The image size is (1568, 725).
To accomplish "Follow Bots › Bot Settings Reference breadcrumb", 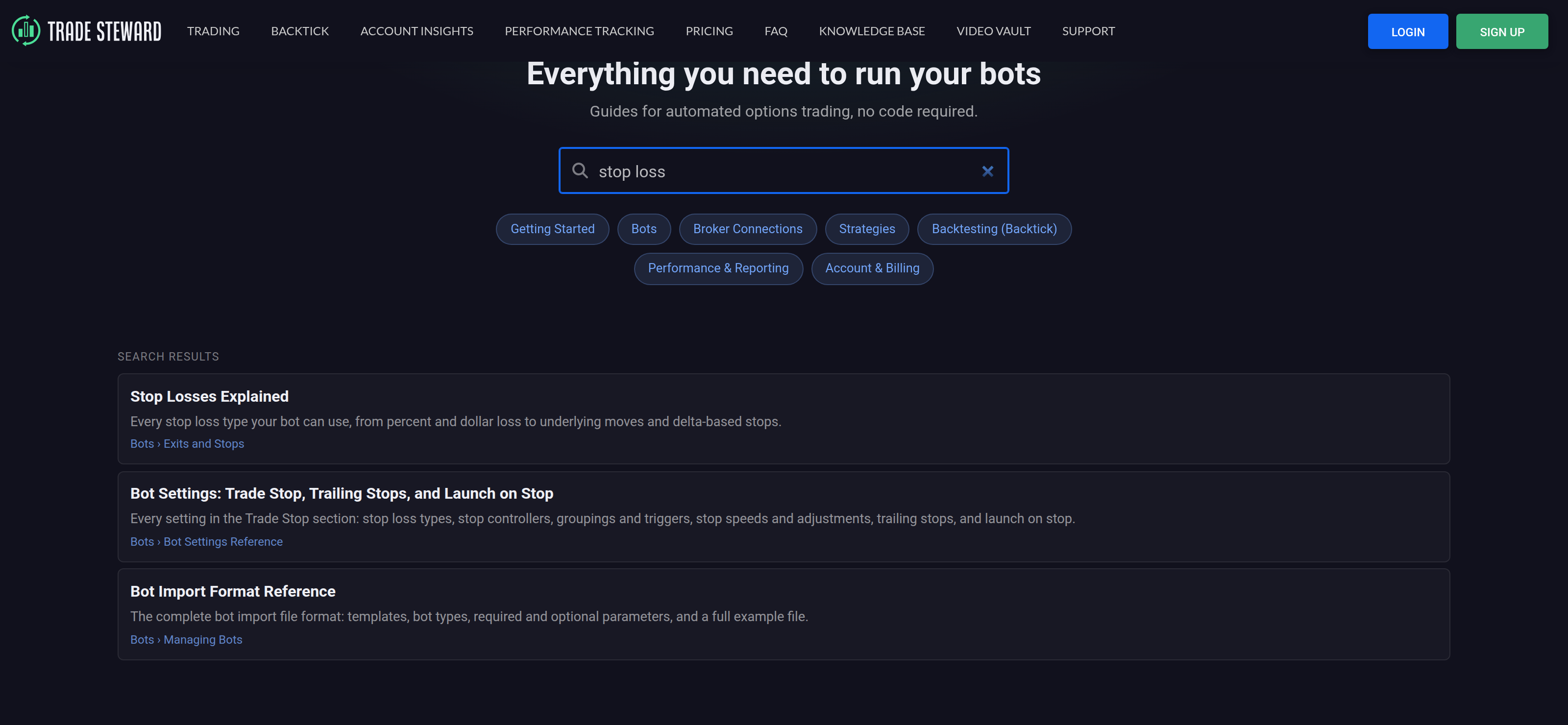I will [206, 542].
